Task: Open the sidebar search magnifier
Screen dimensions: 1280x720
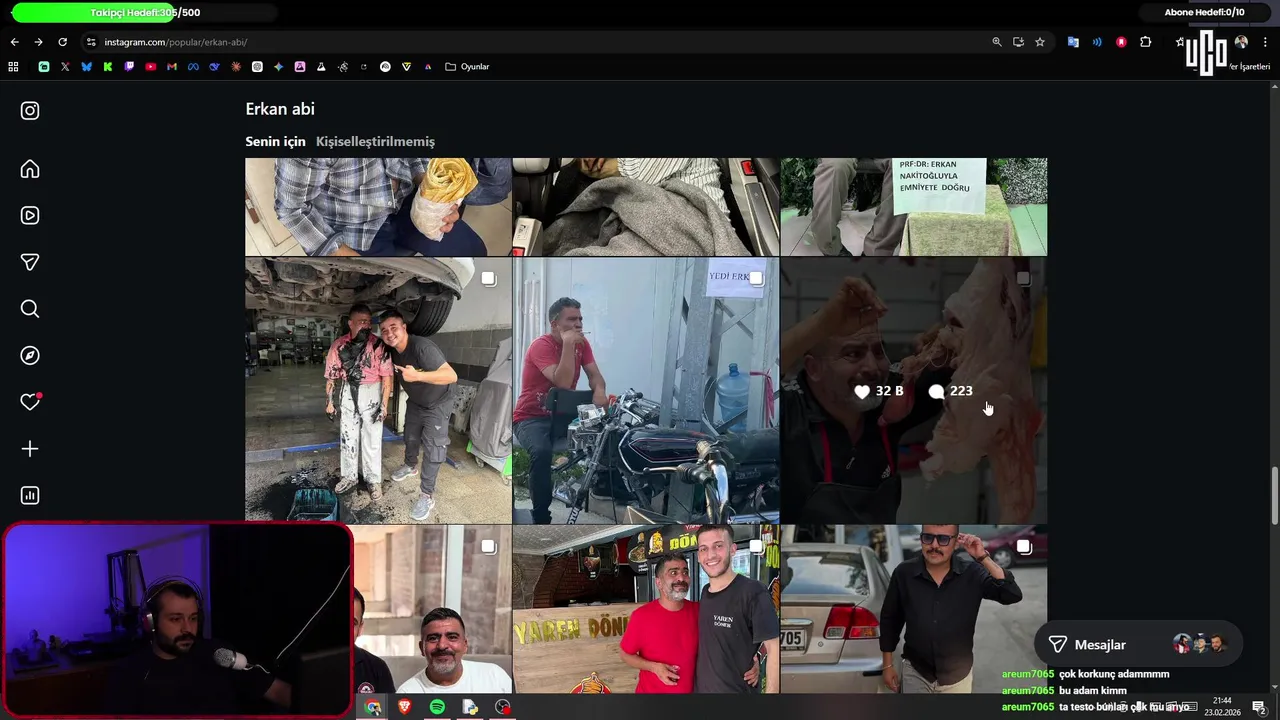Action: coord(30,309)
